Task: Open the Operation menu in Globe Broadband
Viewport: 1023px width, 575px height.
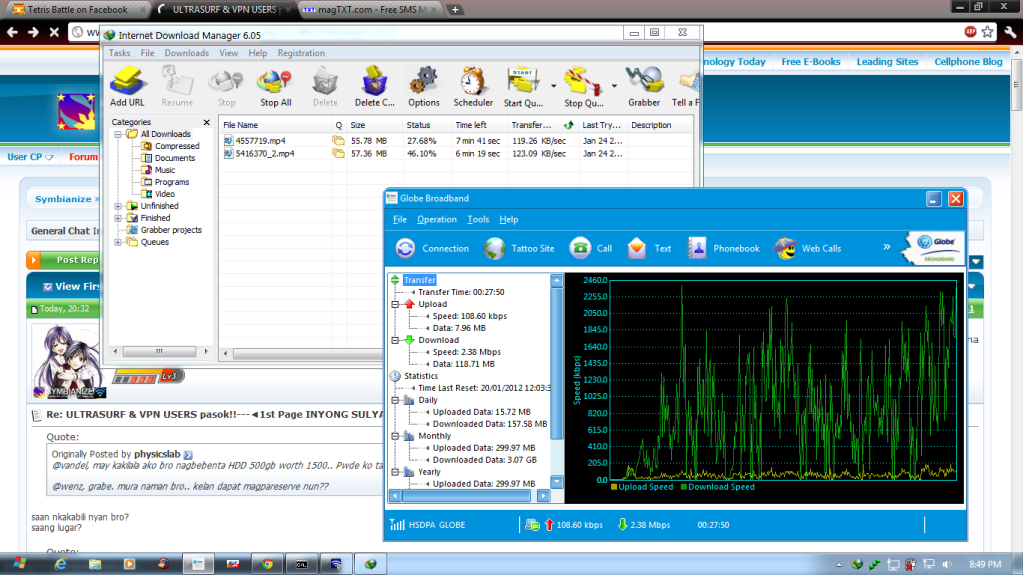Action: click(436, 219)
